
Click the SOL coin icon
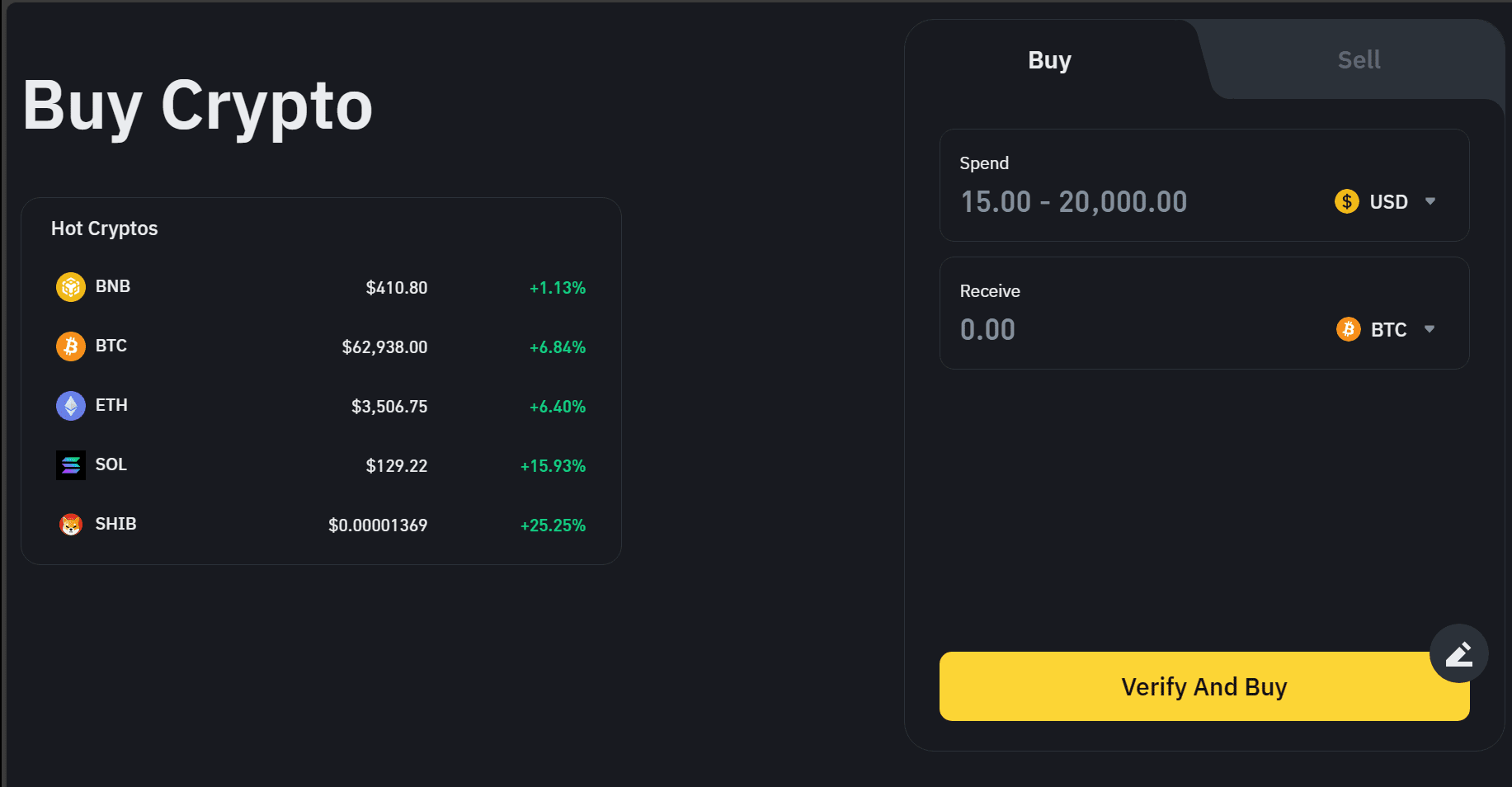71,465
